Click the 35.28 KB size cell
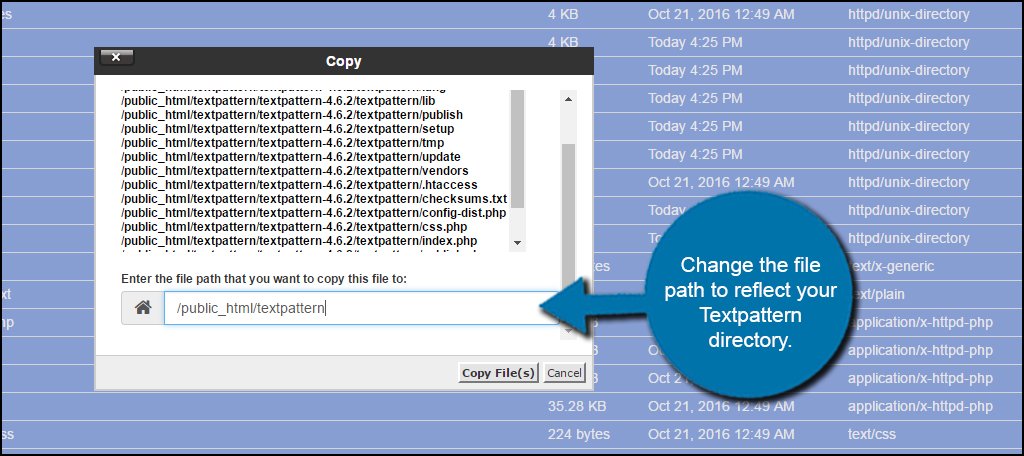 pyautogui.click(x=577, y=406)
